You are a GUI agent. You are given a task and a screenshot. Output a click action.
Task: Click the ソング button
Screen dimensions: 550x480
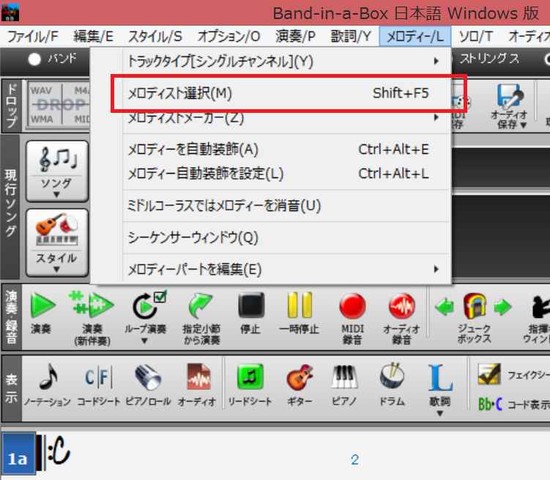pyautogui.click(x=57, y=171)
